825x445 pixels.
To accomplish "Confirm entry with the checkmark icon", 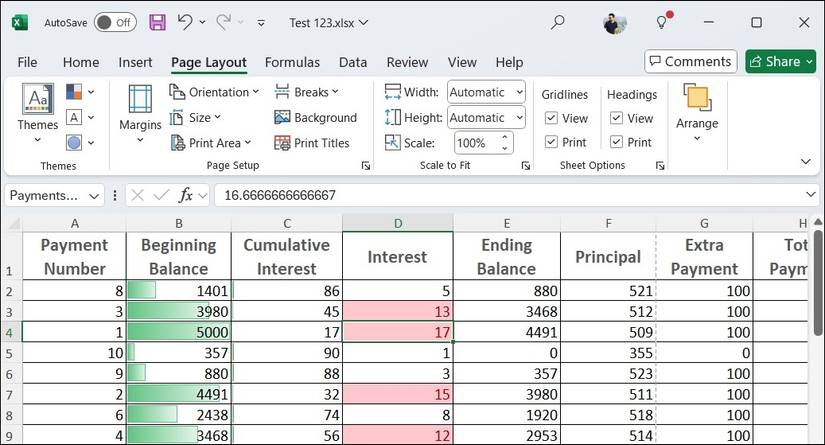I will coord(161,195).
